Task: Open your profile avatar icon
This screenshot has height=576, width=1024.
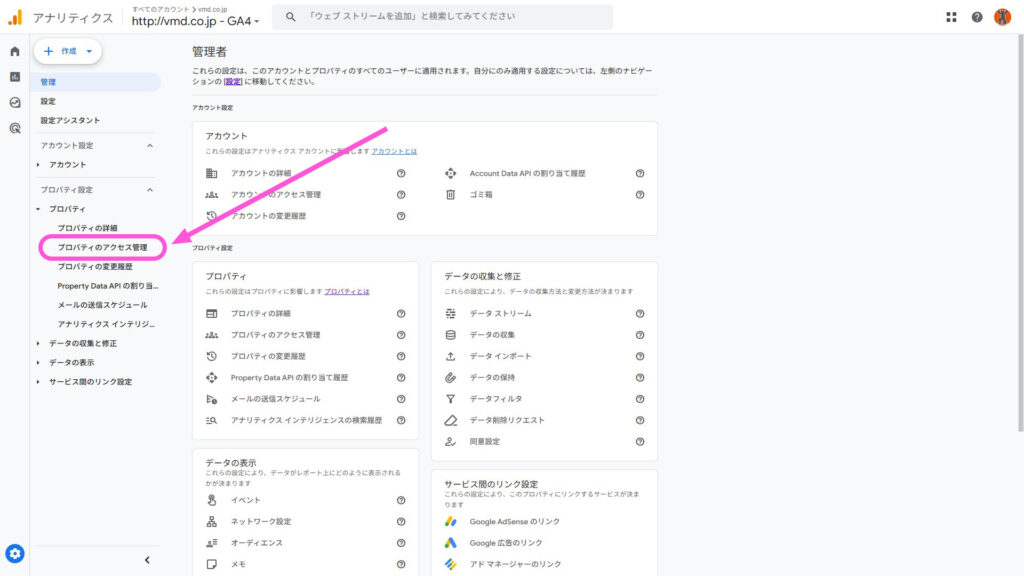Action: 1003,14
